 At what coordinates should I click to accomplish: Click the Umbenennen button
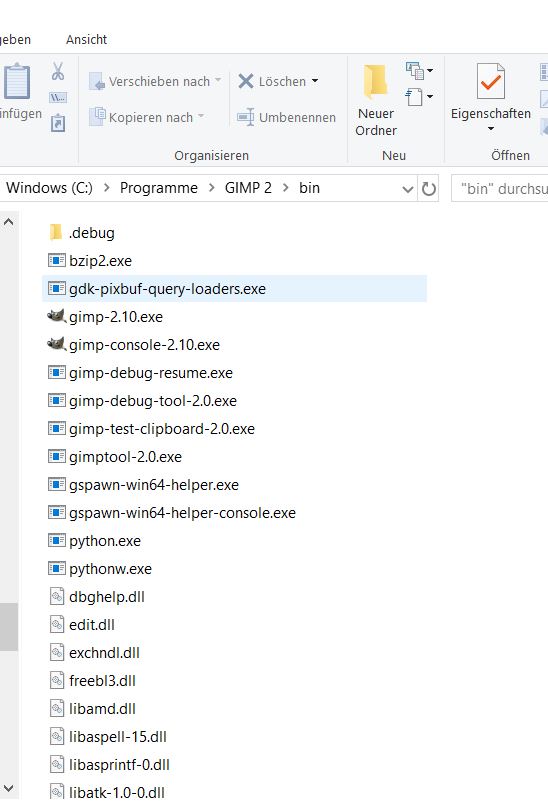point(286,117)
